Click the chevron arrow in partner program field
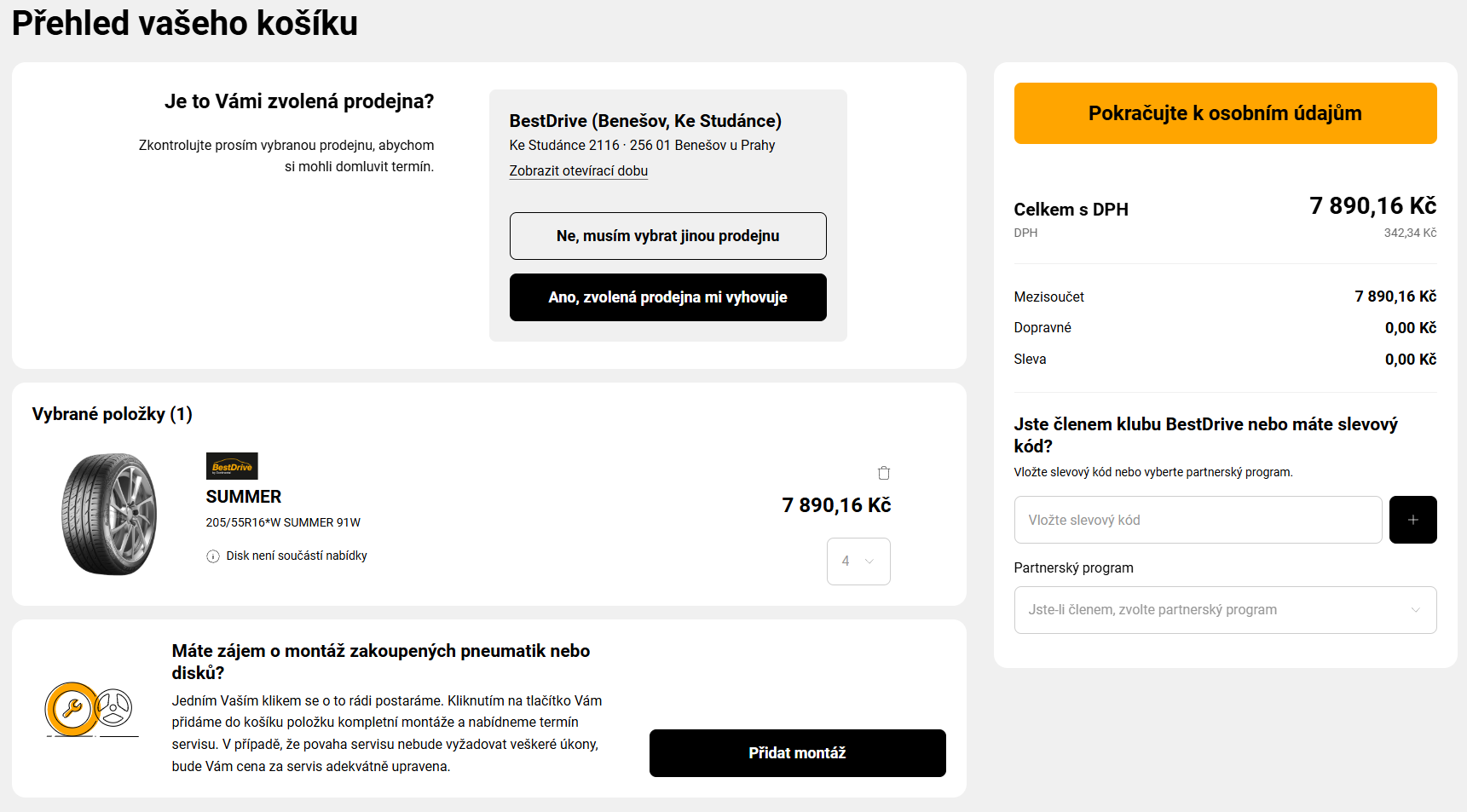The width and height of the screenshot is (1467, 812). pos(1415,610)
